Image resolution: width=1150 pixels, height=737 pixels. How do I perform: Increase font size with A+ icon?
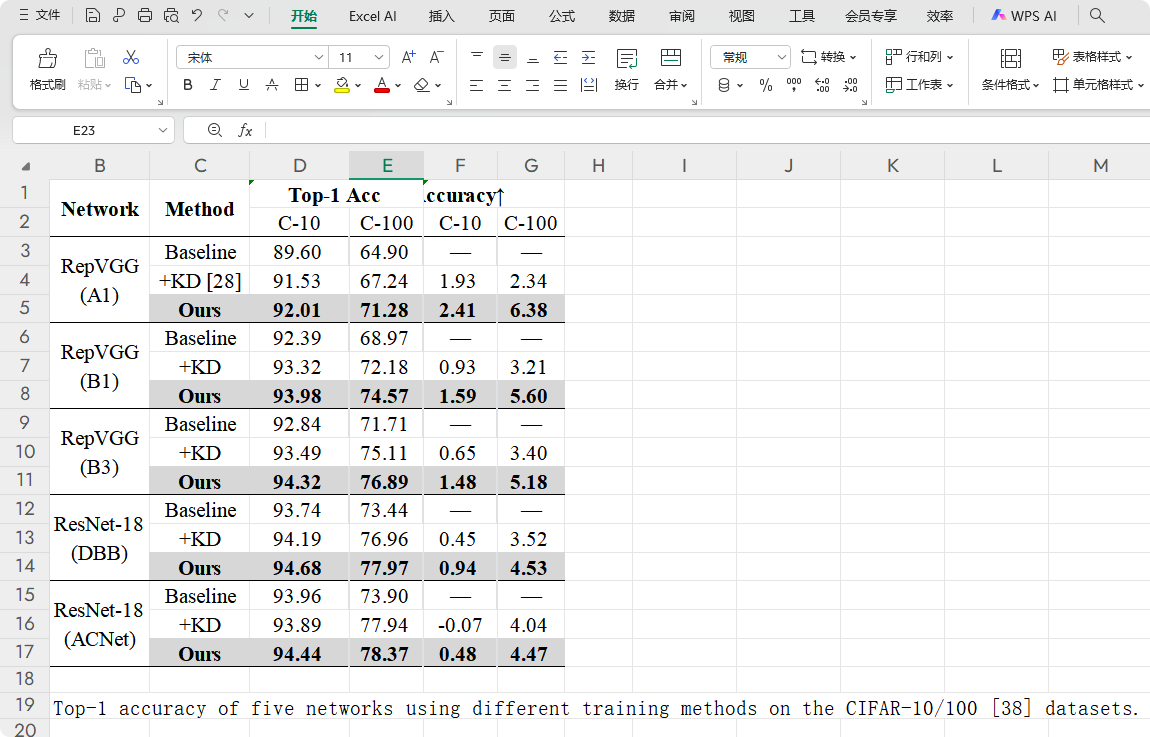[x=409, y=57]
